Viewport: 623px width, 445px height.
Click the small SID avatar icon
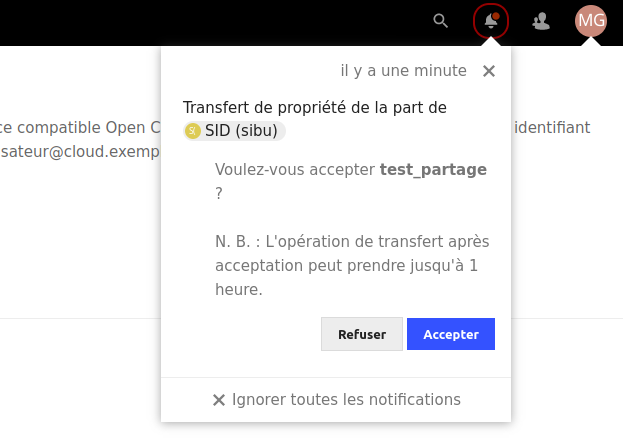[193, 131]
